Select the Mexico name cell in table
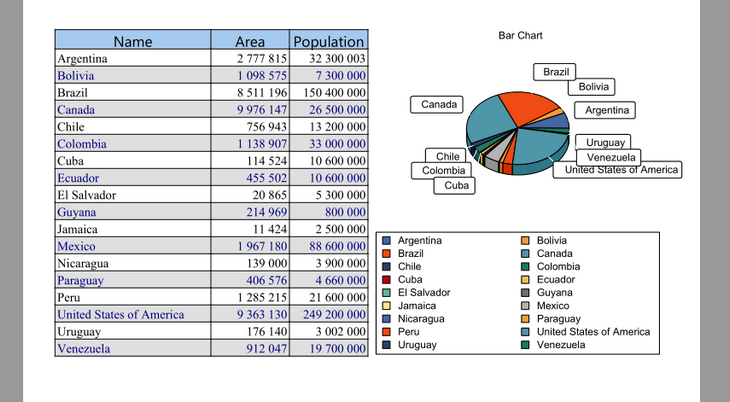Viewport: 730px width, 402px height. click(133, 246)
